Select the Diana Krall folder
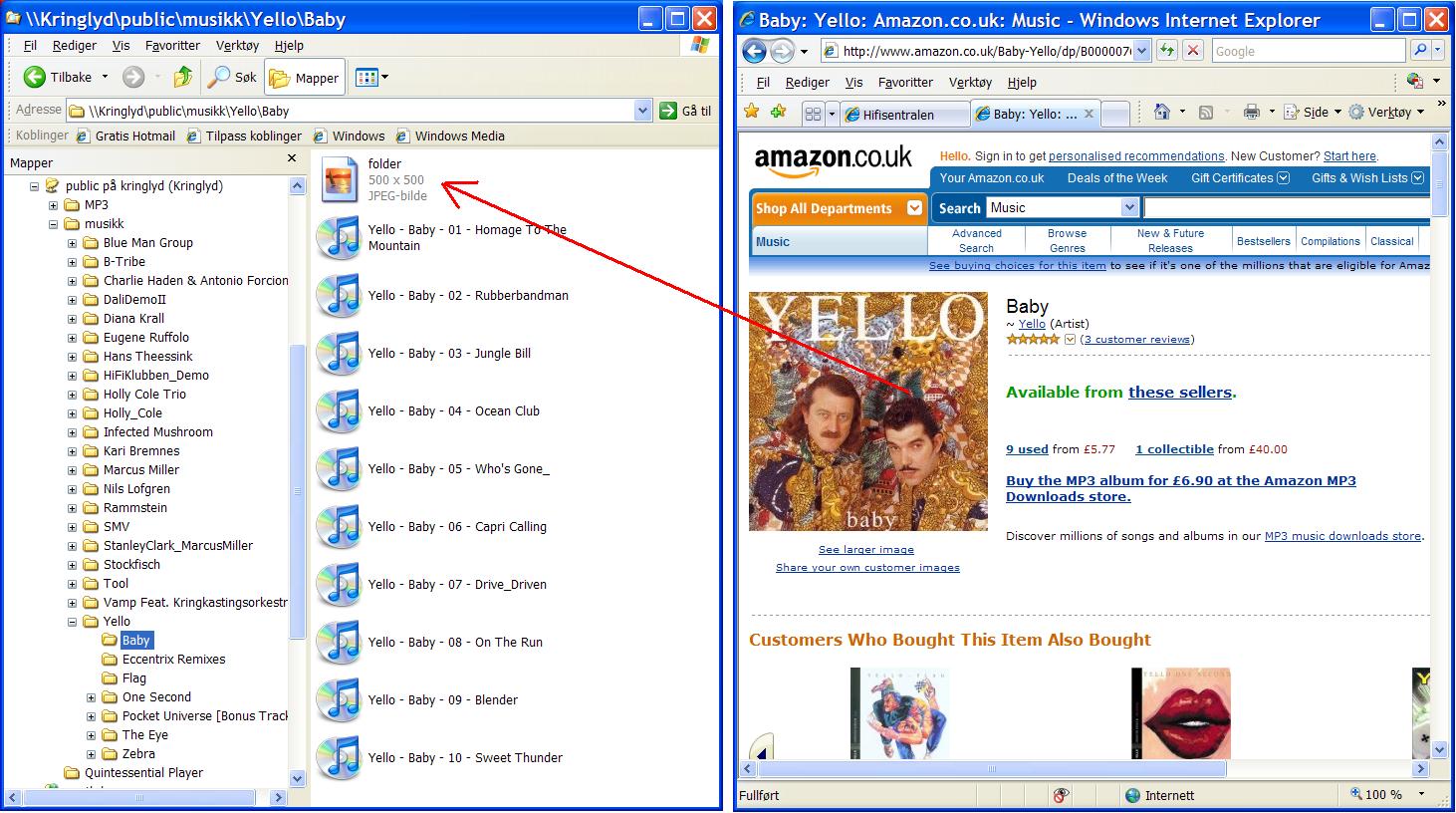 coord(133,319)
